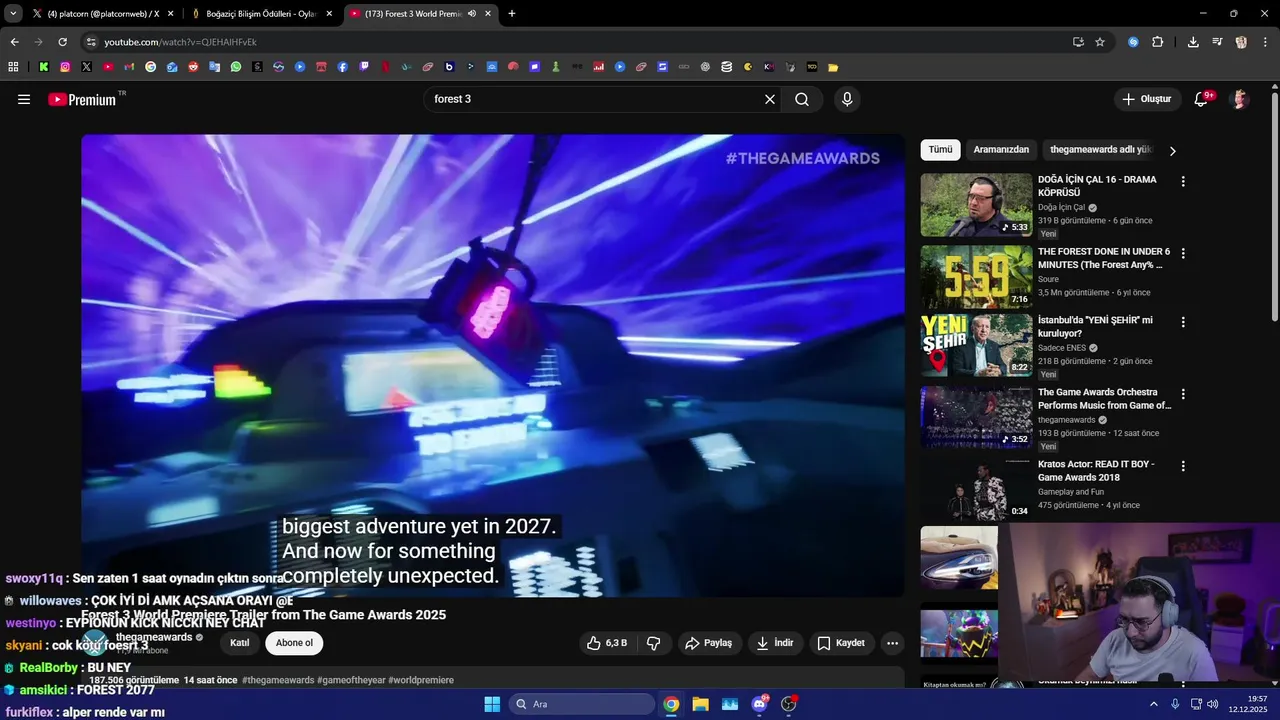Mute the Forest 3 tab audio
Image resolution: width=1280 pixels, height=720 pixels.
click(472, 14)
